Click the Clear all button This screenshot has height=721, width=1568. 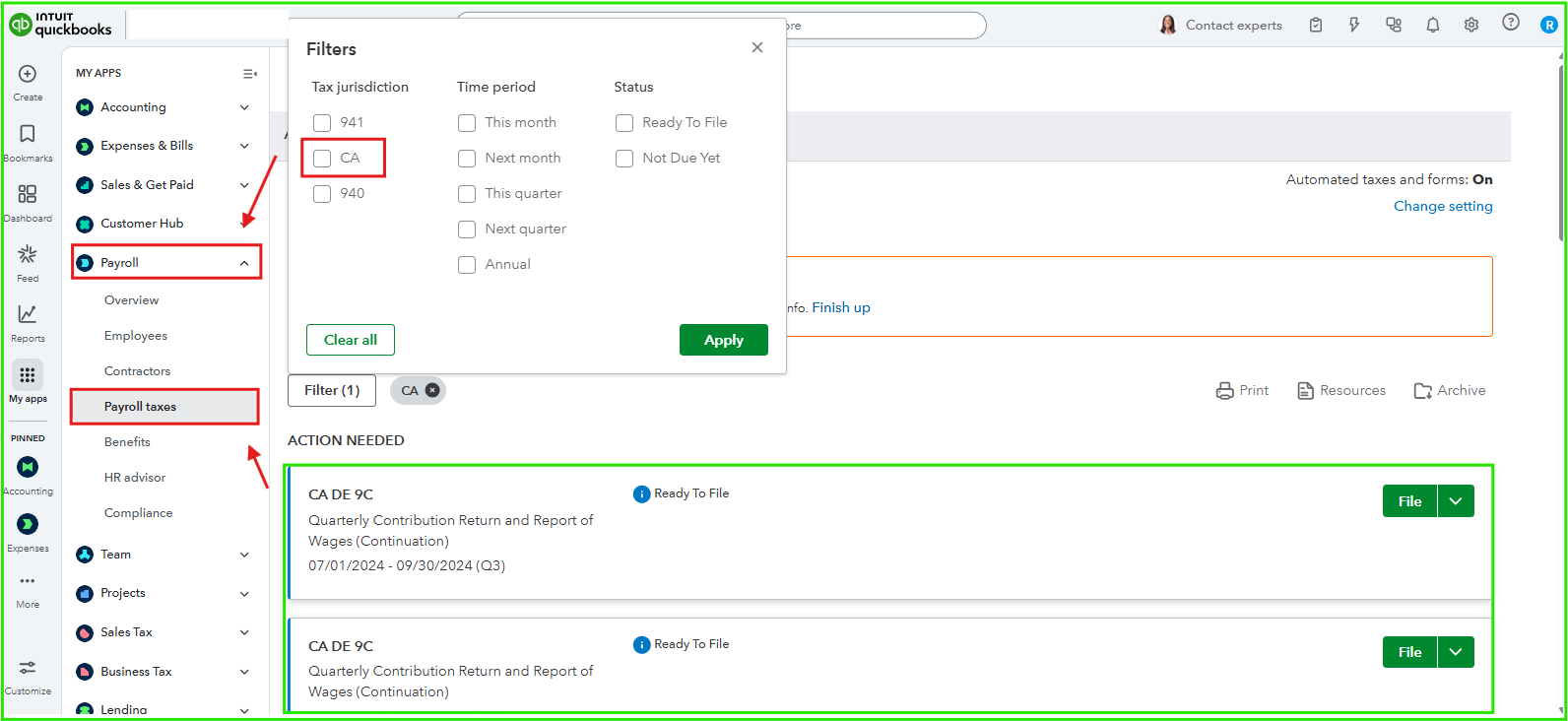click(x=351, y=340)
